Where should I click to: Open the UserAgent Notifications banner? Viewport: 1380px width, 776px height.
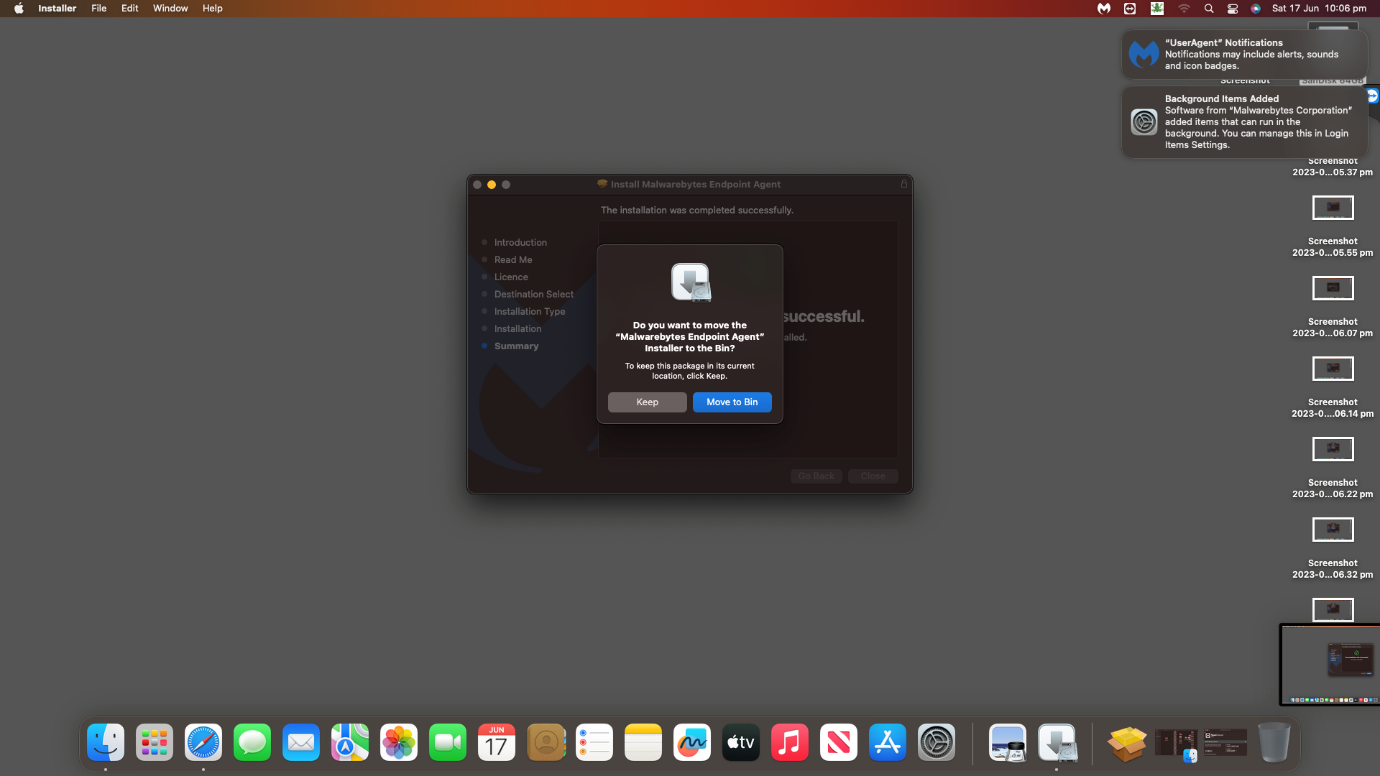point(1245,54)
